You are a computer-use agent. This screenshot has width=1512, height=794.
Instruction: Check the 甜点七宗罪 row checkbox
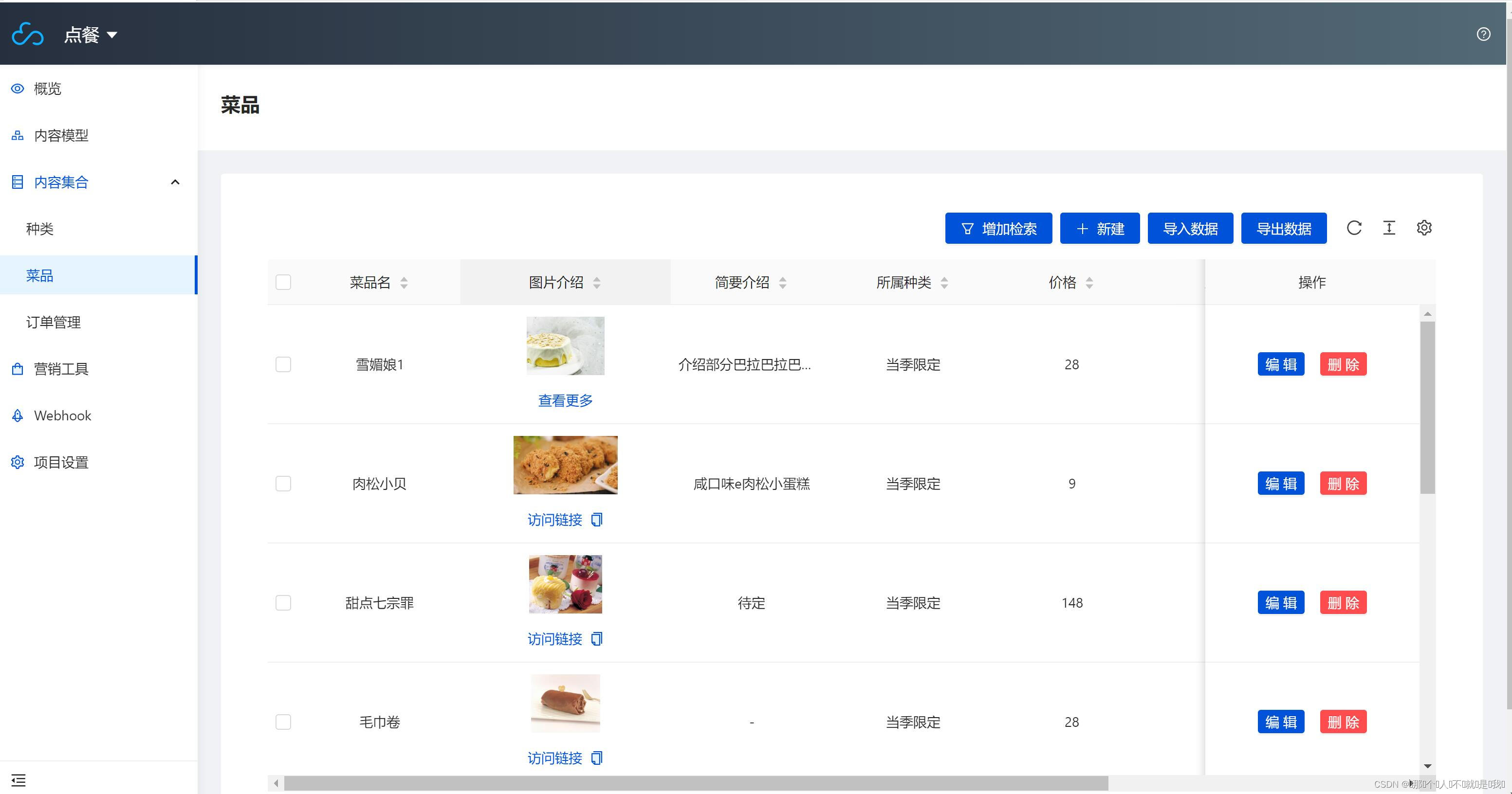(x=283, y=602)
